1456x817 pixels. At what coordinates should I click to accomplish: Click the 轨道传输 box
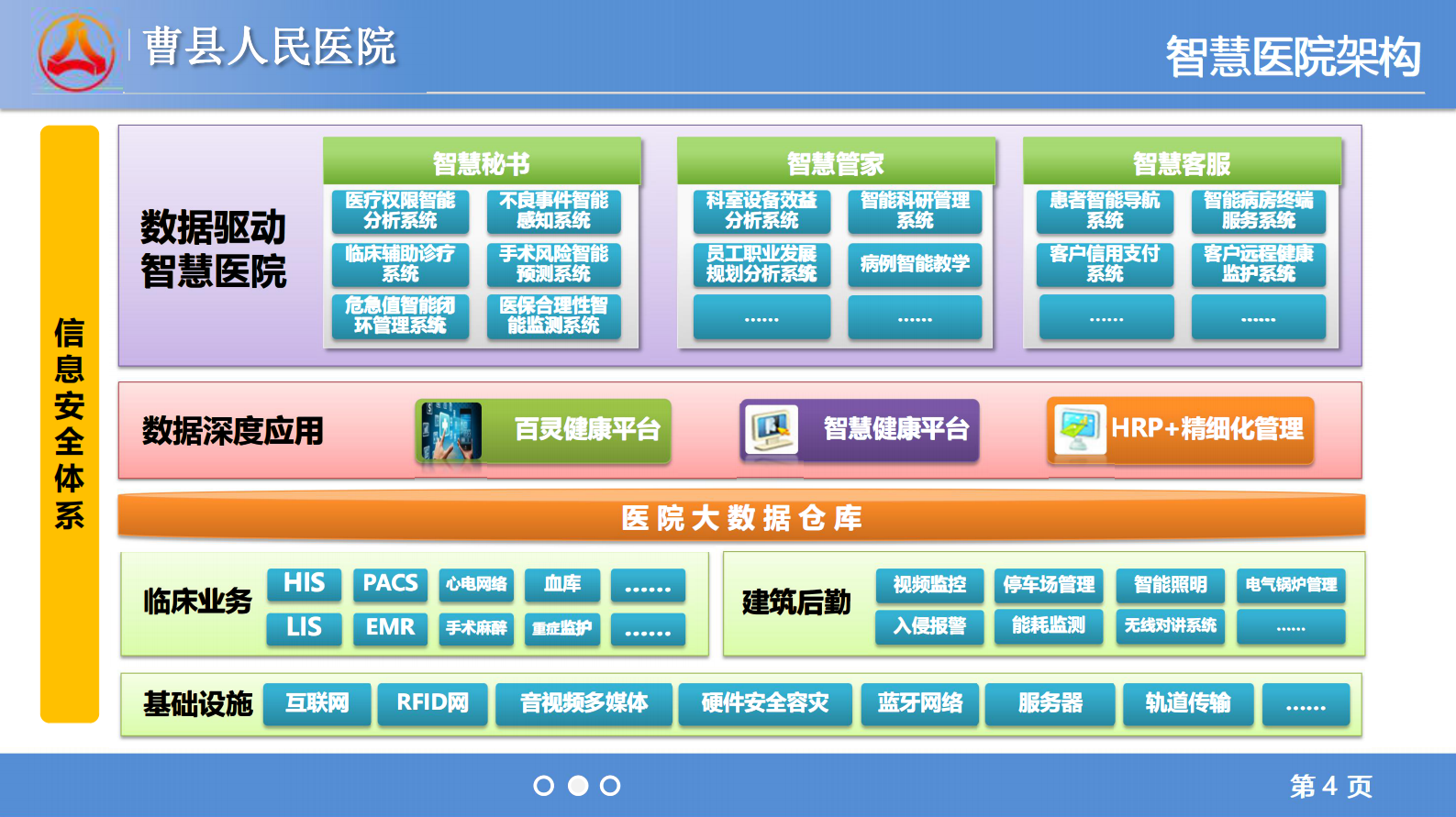coord(1188,703)
